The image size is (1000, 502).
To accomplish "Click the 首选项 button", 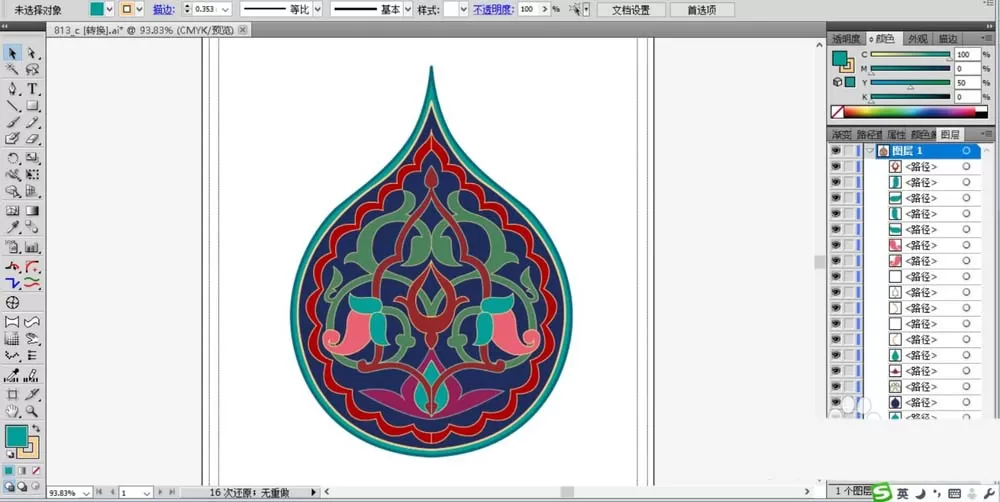I will point(702,10).
